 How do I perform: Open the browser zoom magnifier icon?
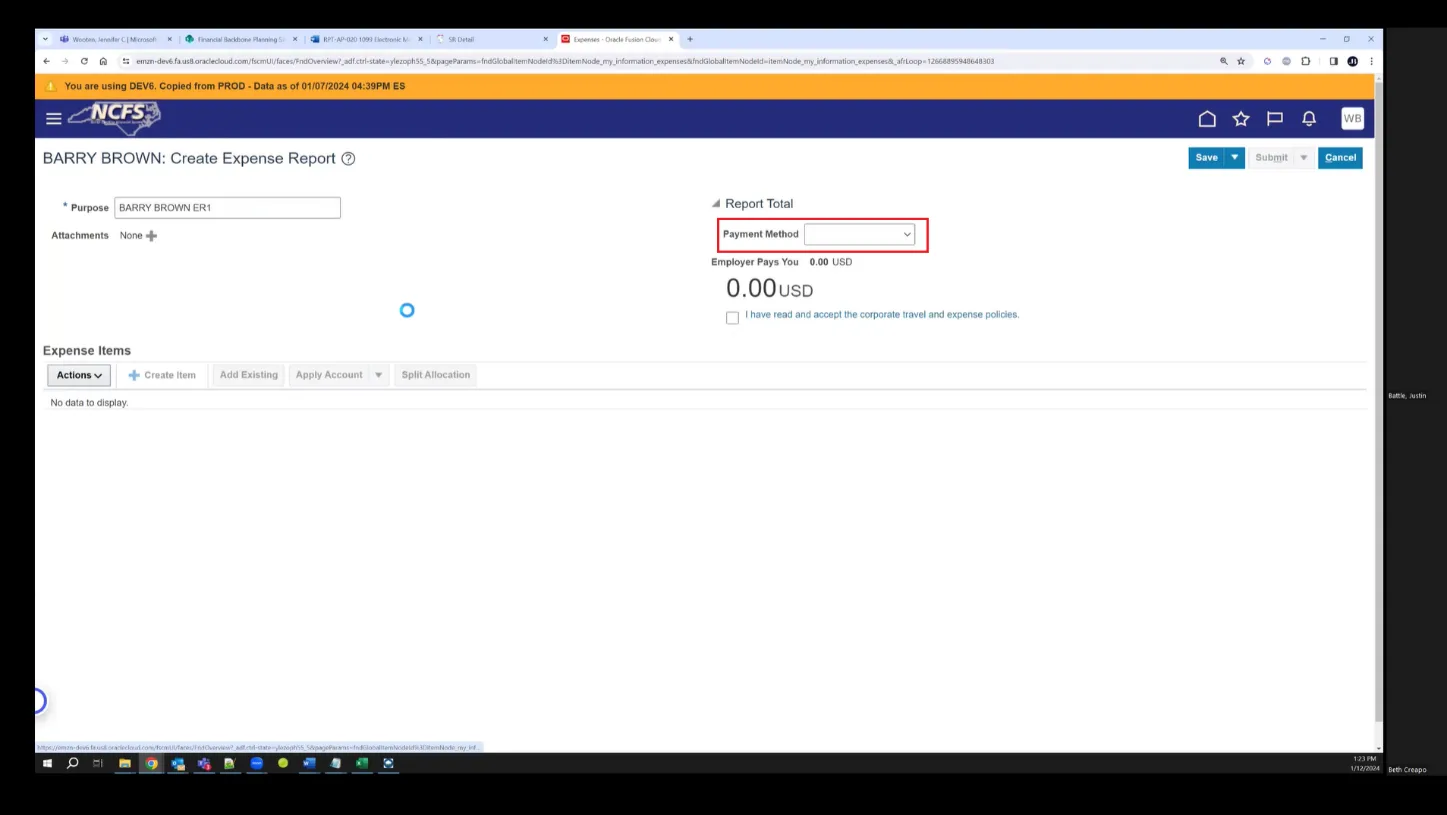tap(1223, 61)
